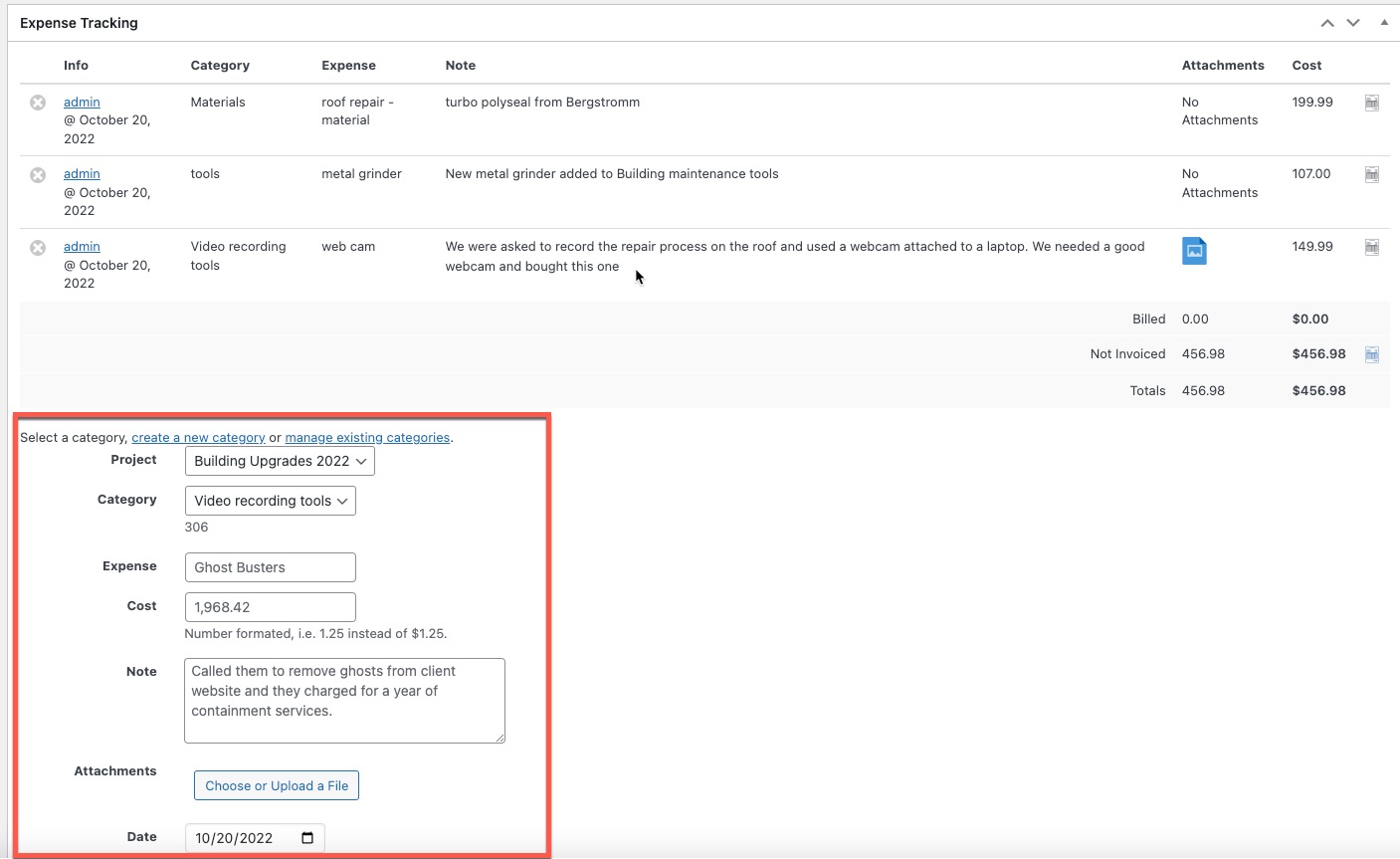The width and height of the screenshot is (1400, 859).
Task: Open the Category dropdown
Action: pos(270,501)
